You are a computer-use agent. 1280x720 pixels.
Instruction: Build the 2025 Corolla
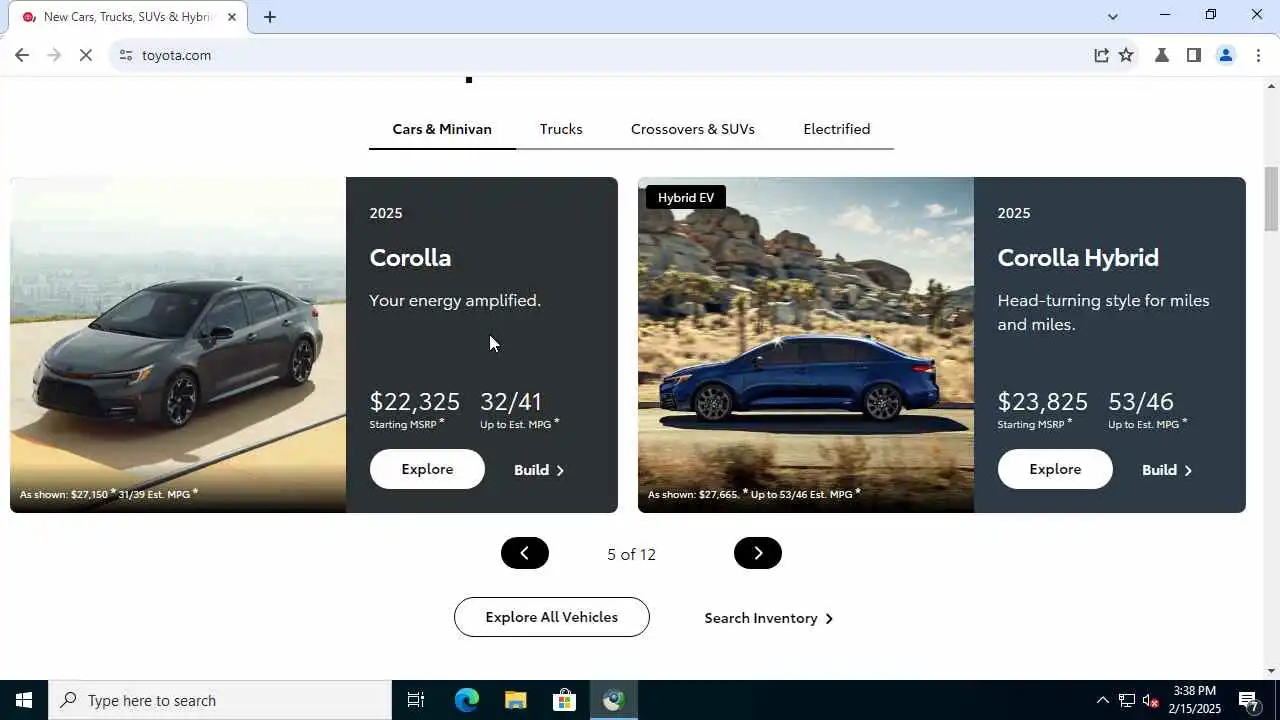click(x=539, y=470)
